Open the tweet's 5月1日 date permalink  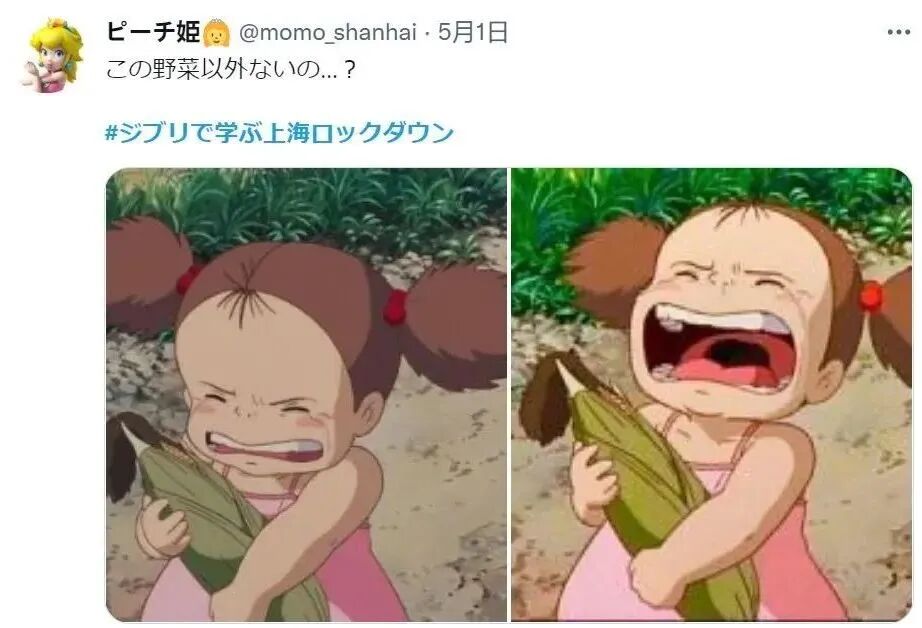(x=473, y=32)
